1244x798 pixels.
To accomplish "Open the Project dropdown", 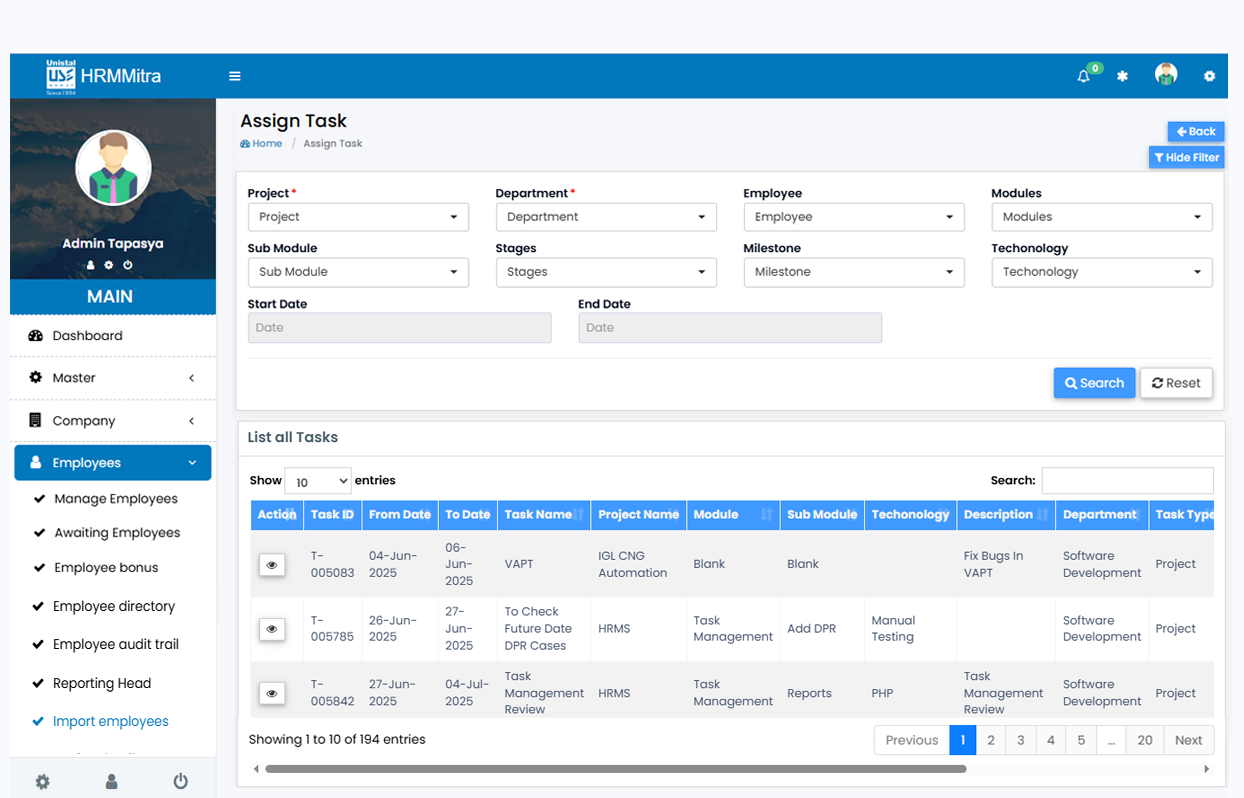I will 358,217.
